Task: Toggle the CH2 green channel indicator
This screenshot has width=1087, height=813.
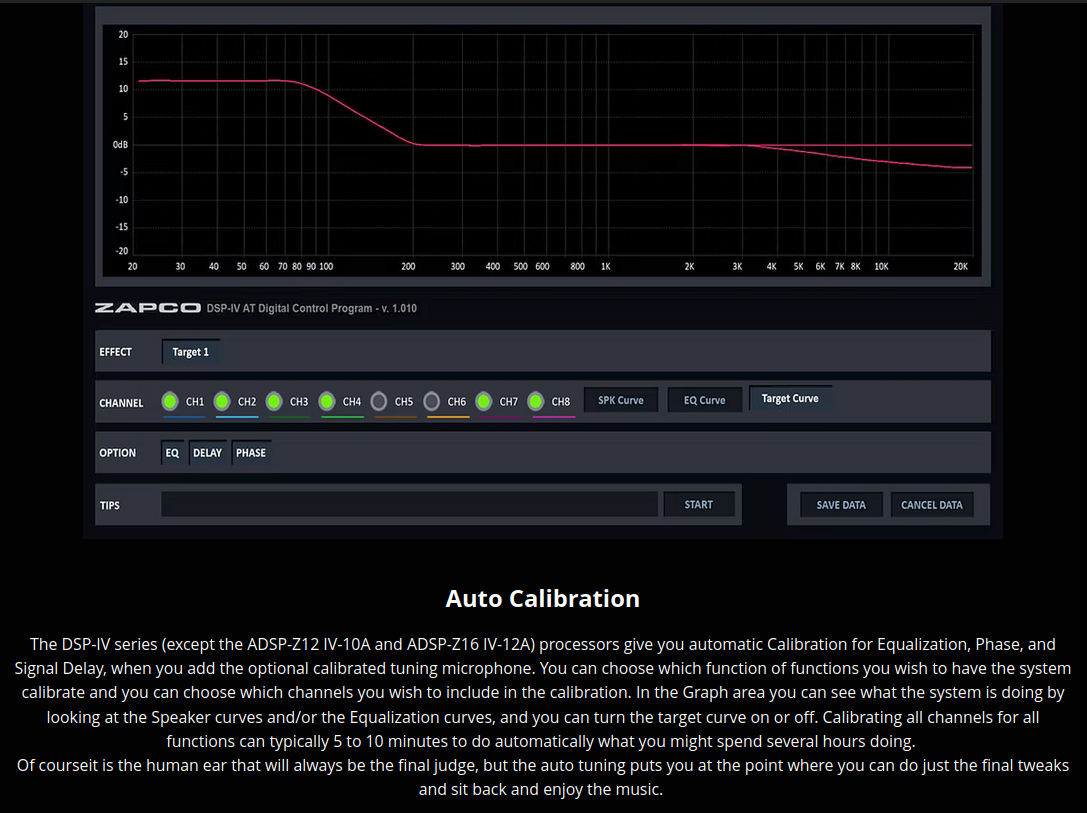Action: pos(222,401)
